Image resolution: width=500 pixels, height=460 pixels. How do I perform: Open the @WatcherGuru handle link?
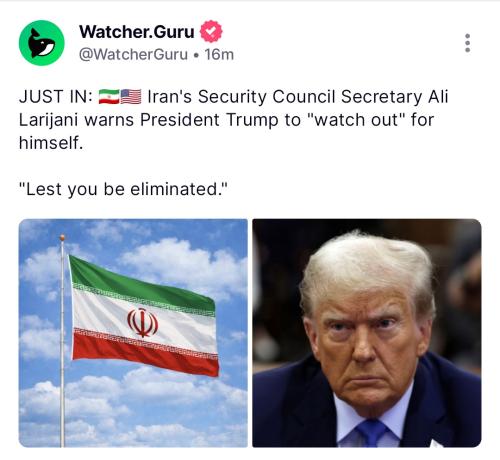(x=133, y=54)
